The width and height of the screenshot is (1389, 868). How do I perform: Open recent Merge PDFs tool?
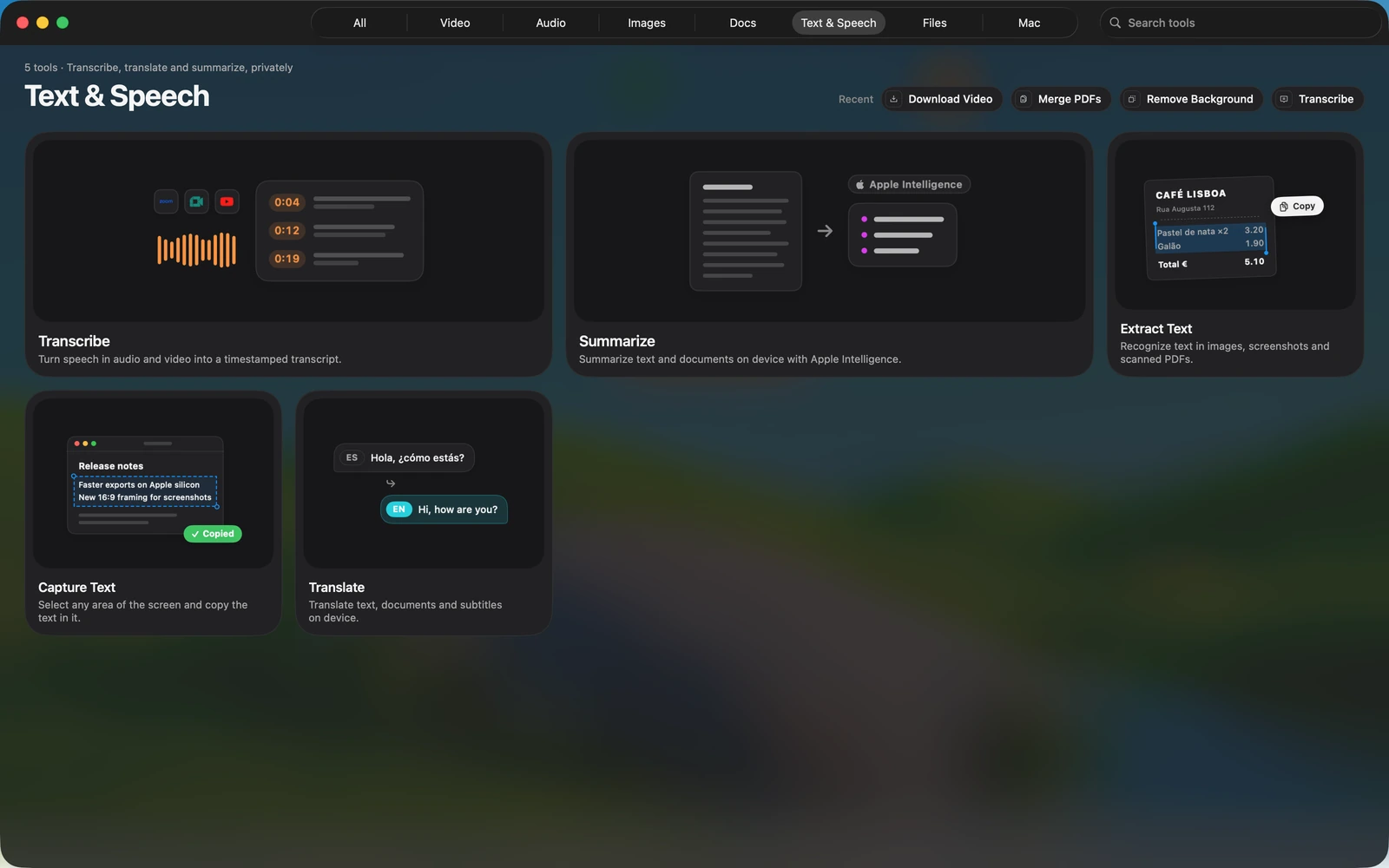click(1061, 99)
